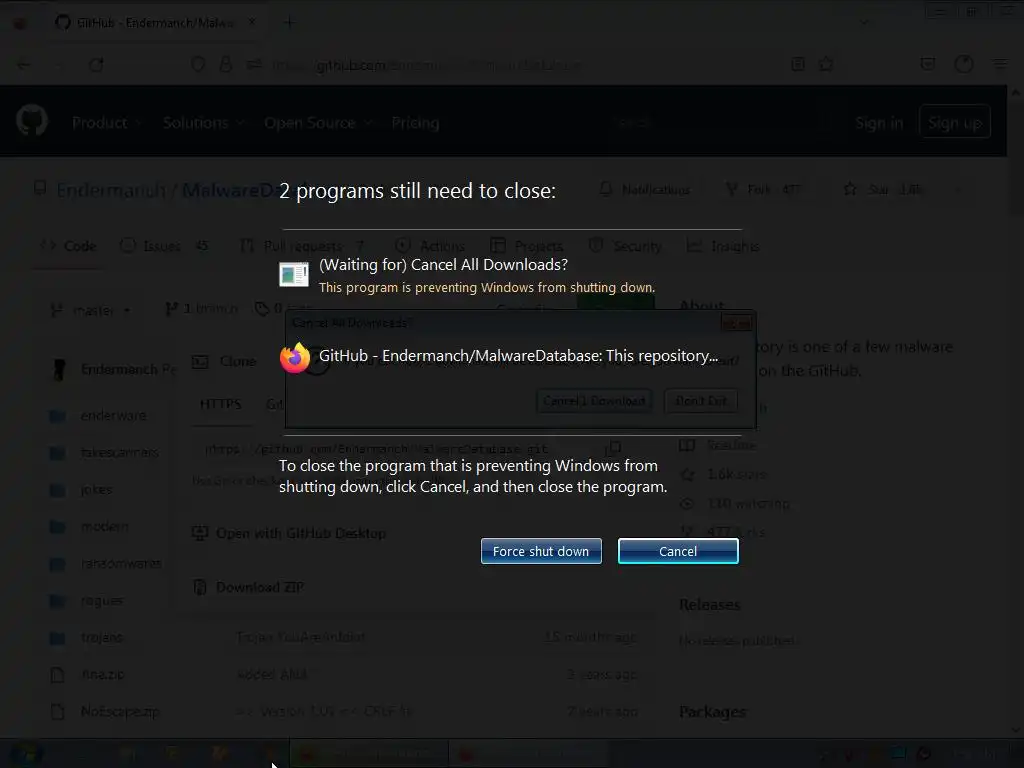Image resolution: width=1024 pixels, height=768 pixels.
Task: Click Download ZIP in the clone menu
Action: [x=249, y=587]
